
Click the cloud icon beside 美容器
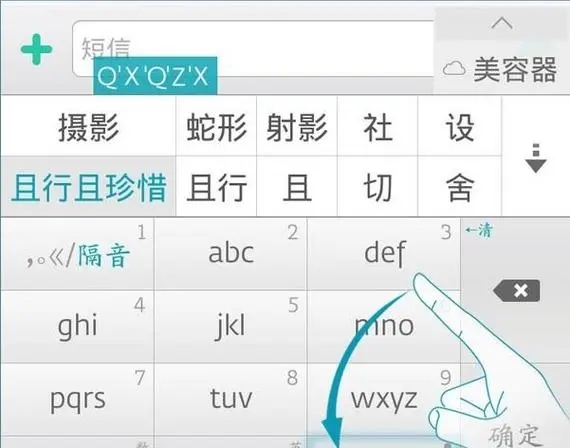(x=454, y=69)
